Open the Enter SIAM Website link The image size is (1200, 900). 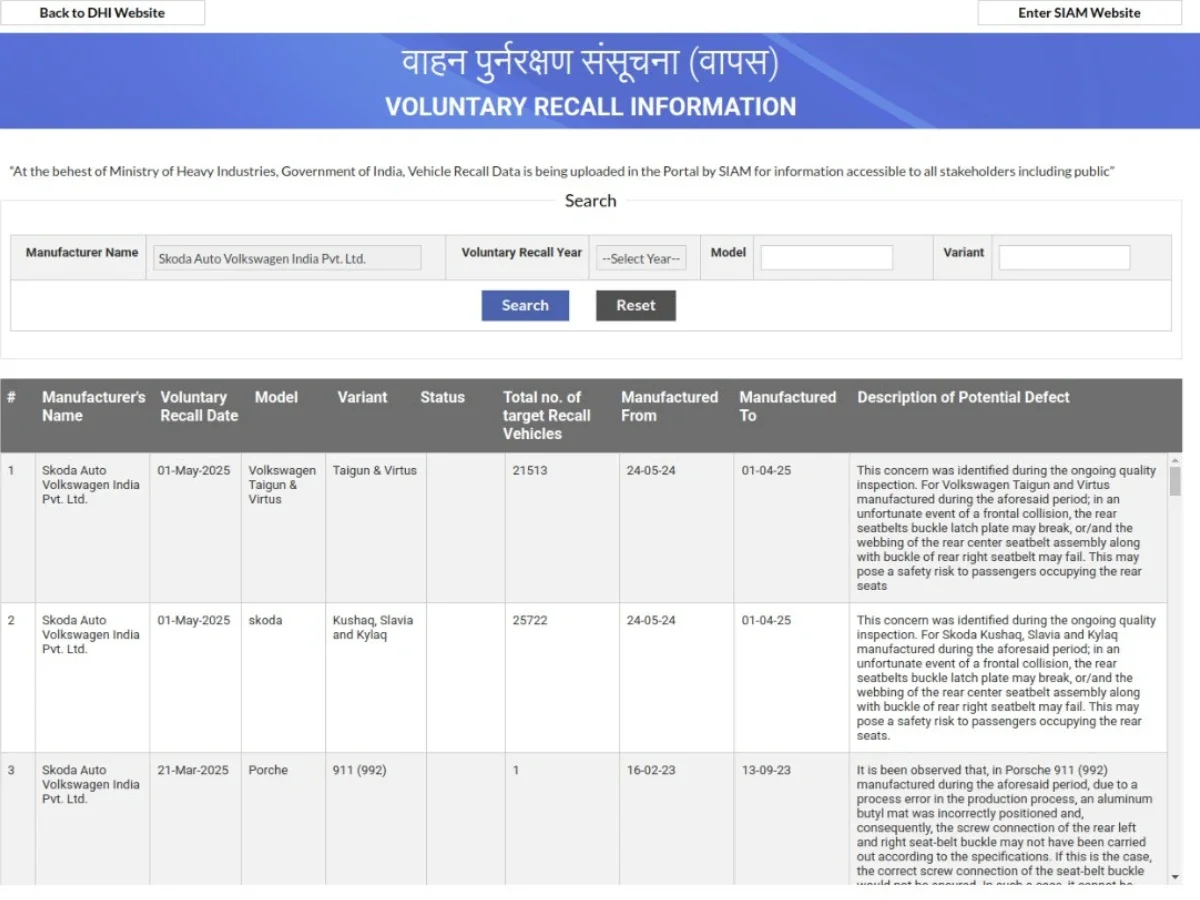[x=1079, y=13]
